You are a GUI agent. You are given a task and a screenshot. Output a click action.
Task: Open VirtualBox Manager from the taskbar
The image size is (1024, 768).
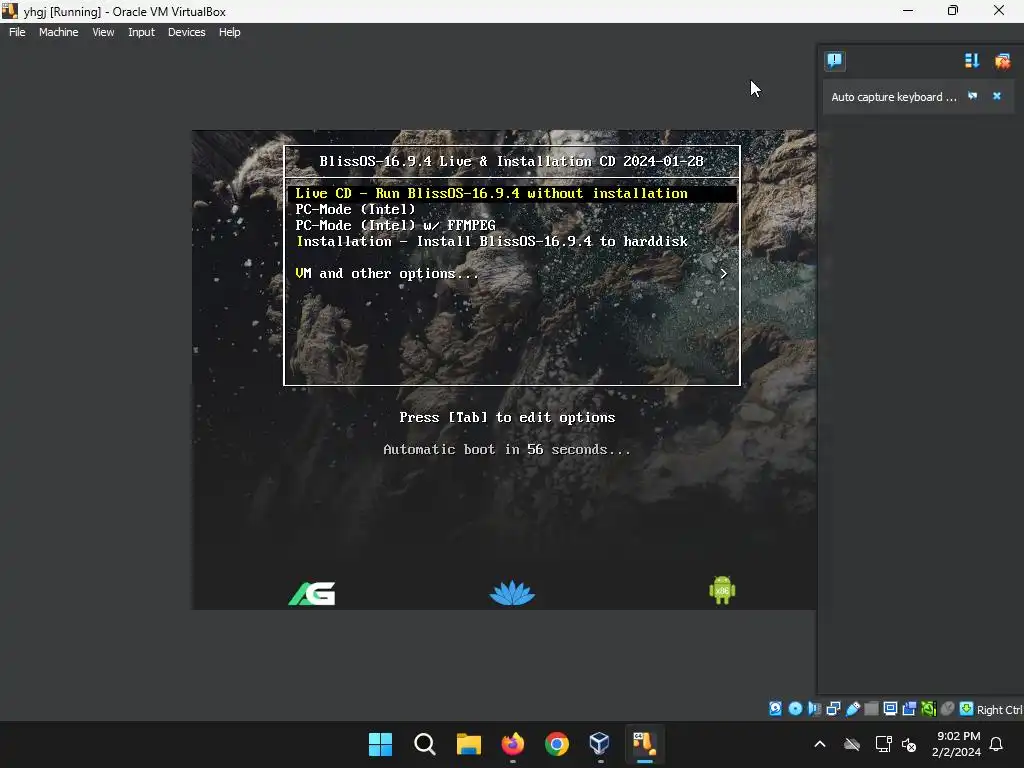click(600, 744)
